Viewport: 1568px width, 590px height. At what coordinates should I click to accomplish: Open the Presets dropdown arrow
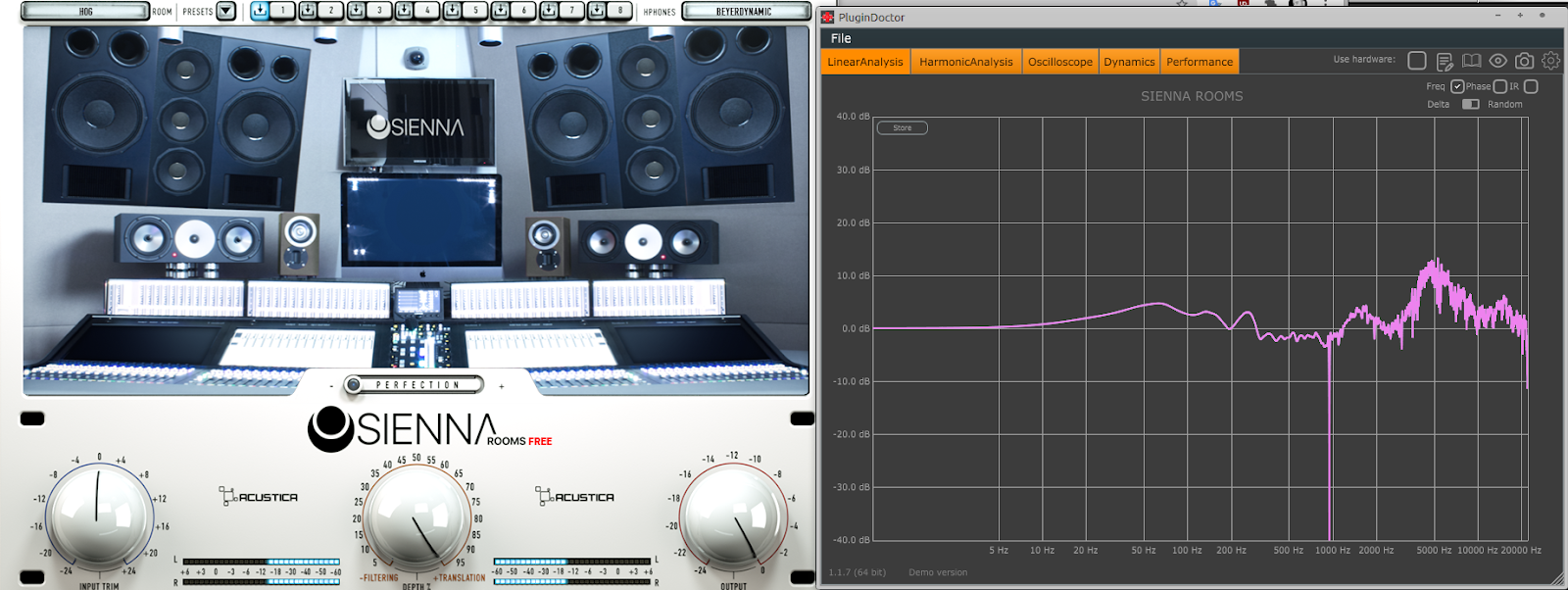tap(225, 11)
